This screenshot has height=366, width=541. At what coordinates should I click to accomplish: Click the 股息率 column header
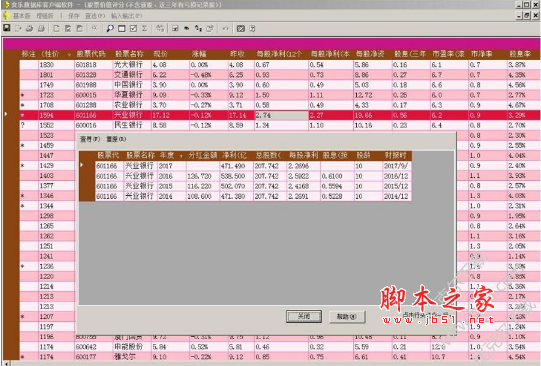pos(520,54)
